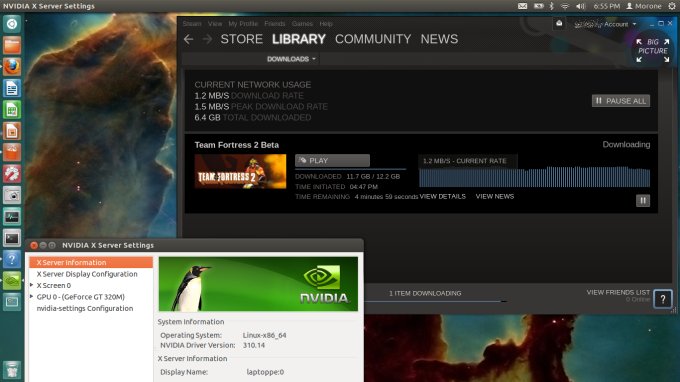Screen dimensions: 680x382
Task: Open the Steam menu in Steam window
Action: (192, 24)
